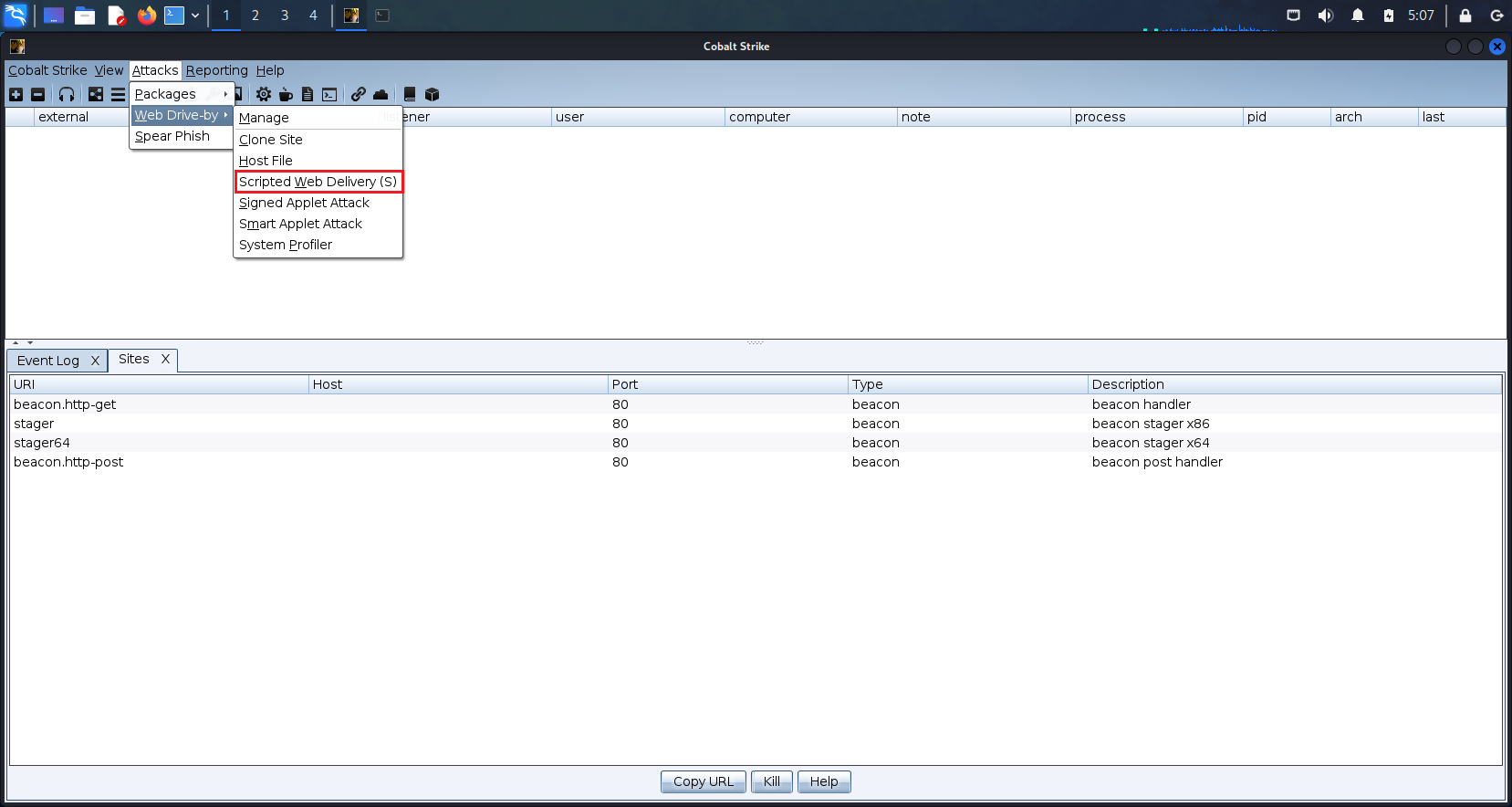
Task: Click the cube icon in the toolbar
Action: click(x=433, y=94)
